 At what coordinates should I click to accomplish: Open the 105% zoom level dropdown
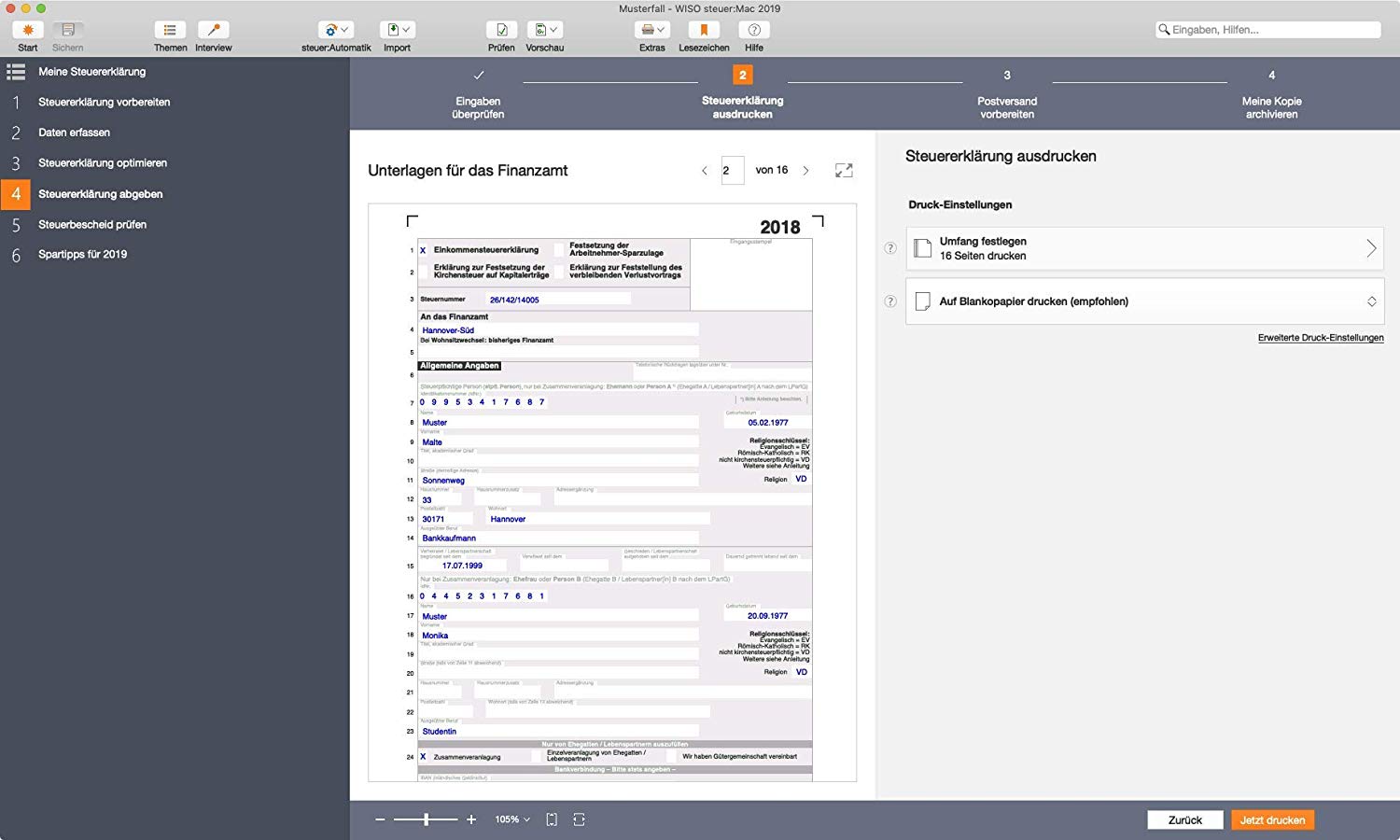tap(512, 819)
